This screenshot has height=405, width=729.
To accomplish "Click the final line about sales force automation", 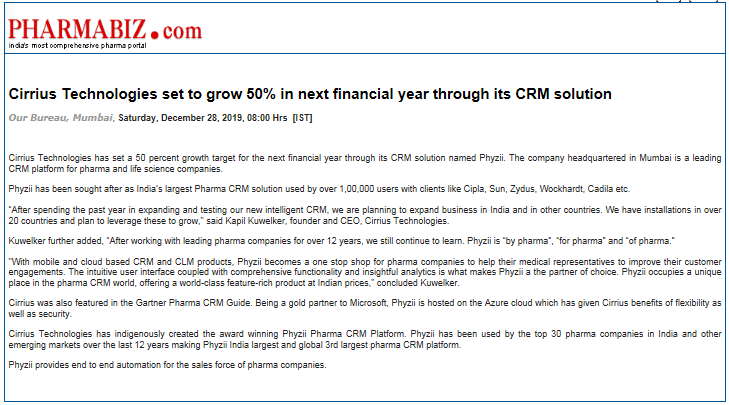I will pyautogui.click(x=167, y=365).
